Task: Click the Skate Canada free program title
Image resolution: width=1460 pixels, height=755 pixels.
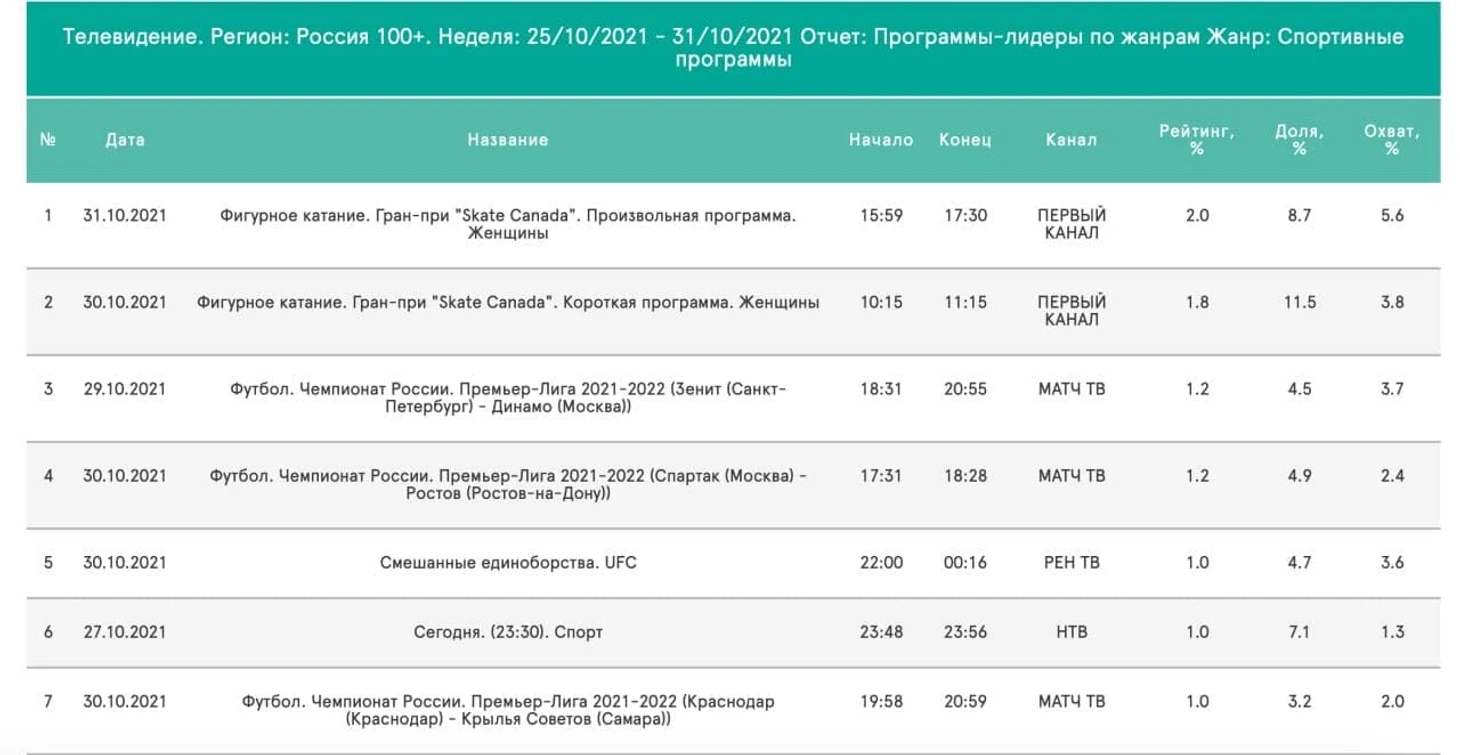Action: (508, 224)
